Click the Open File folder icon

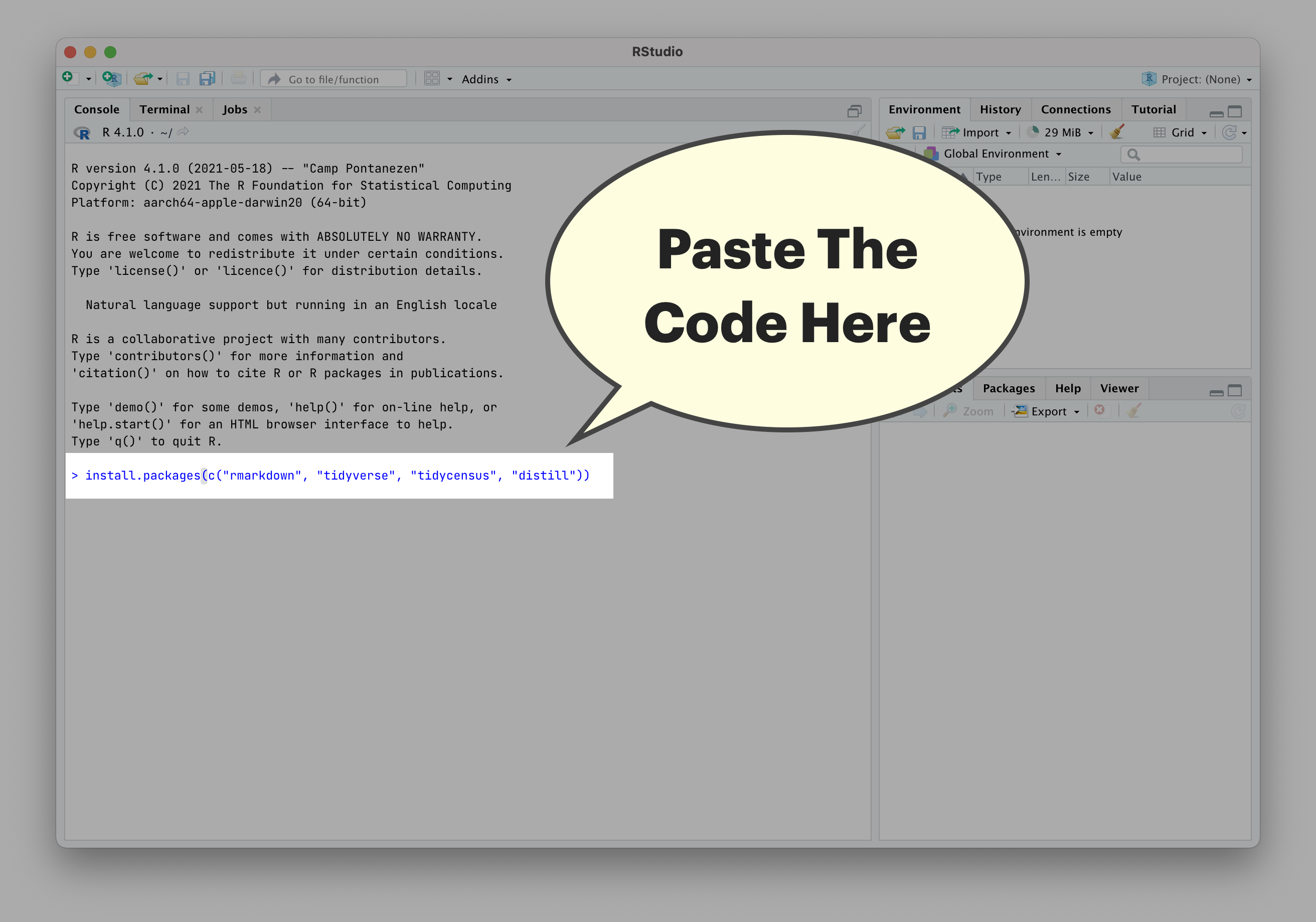point(143,79)
